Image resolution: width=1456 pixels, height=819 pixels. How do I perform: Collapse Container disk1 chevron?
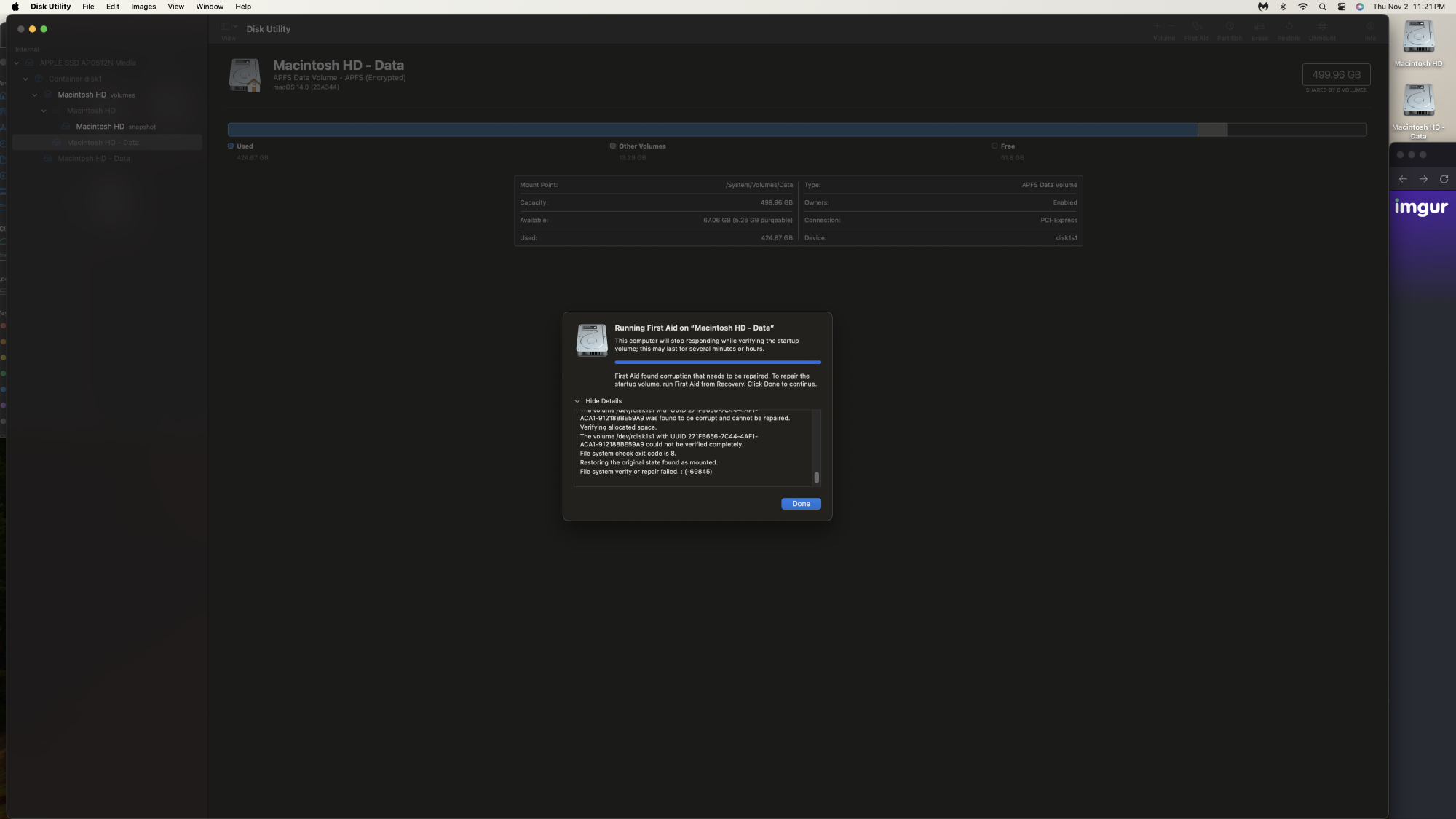point(25,79)
